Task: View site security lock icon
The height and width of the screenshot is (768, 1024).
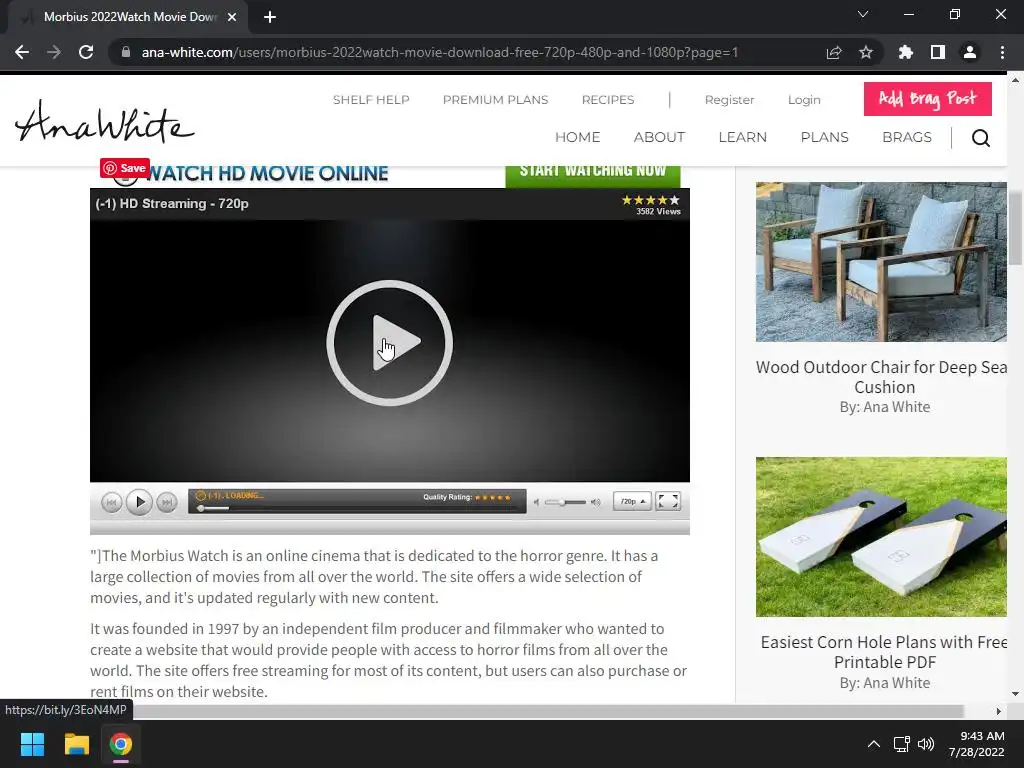Action: click(x=126, y=52)
